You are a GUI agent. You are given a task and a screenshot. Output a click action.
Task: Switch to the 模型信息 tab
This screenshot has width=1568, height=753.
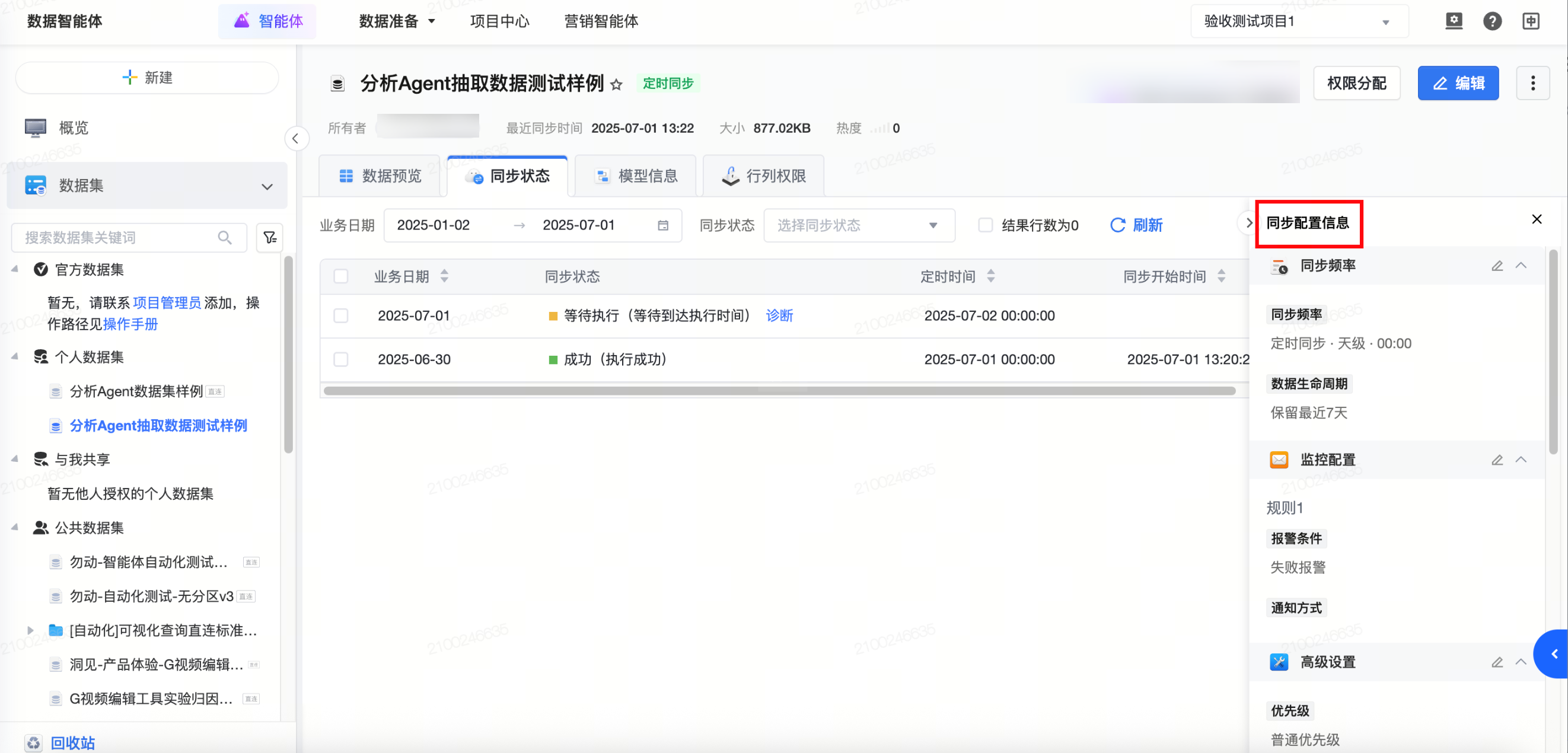tap(636, 176)
